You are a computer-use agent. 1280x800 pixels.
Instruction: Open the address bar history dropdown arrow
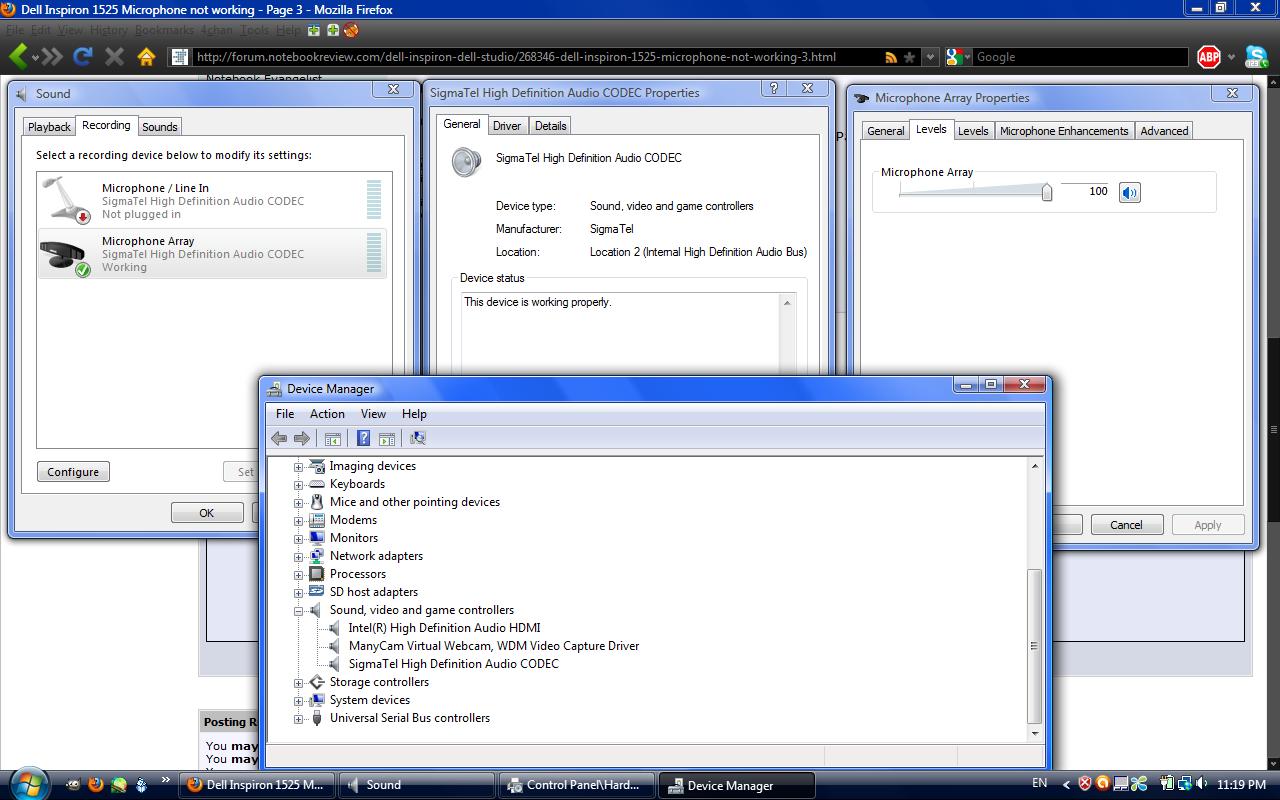930,57
